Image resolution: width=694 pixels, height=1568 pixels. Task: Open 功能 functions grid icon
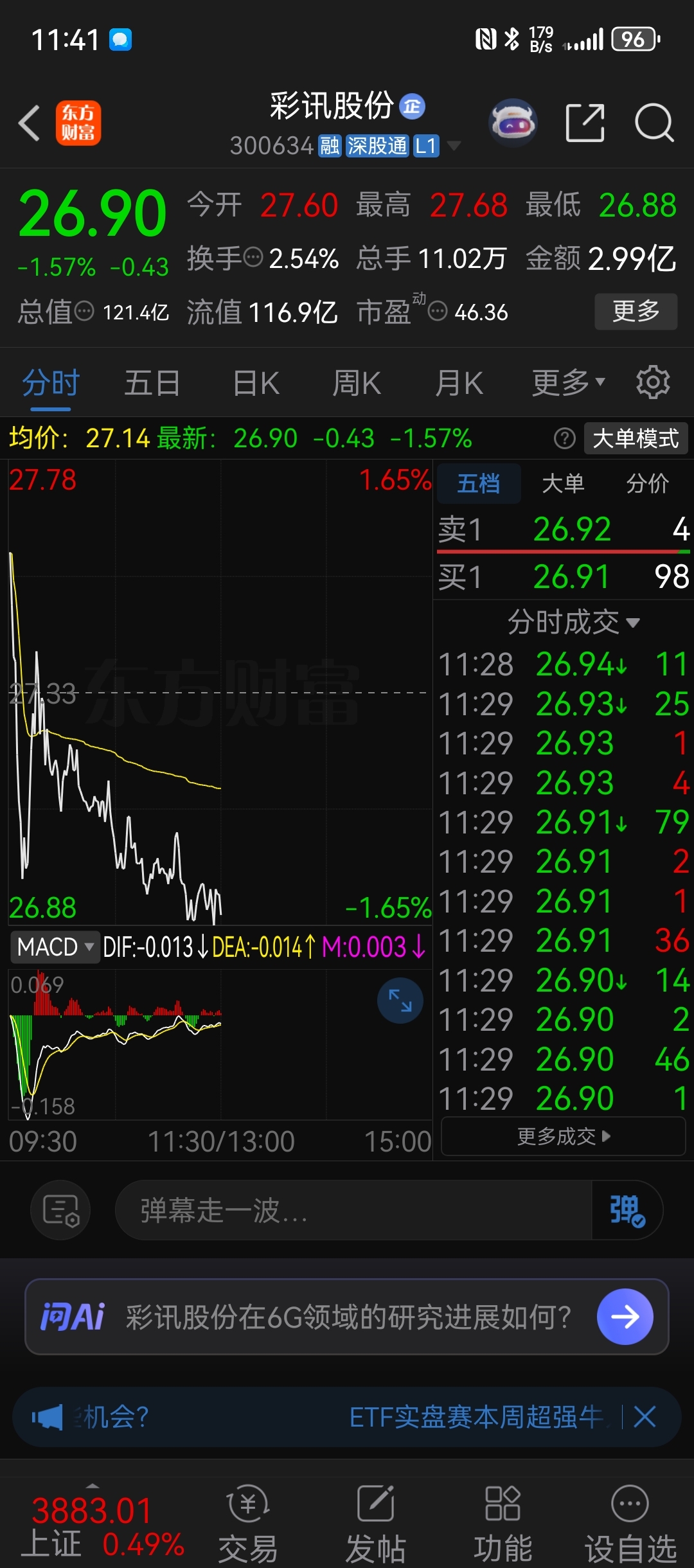pos(503,1524)
